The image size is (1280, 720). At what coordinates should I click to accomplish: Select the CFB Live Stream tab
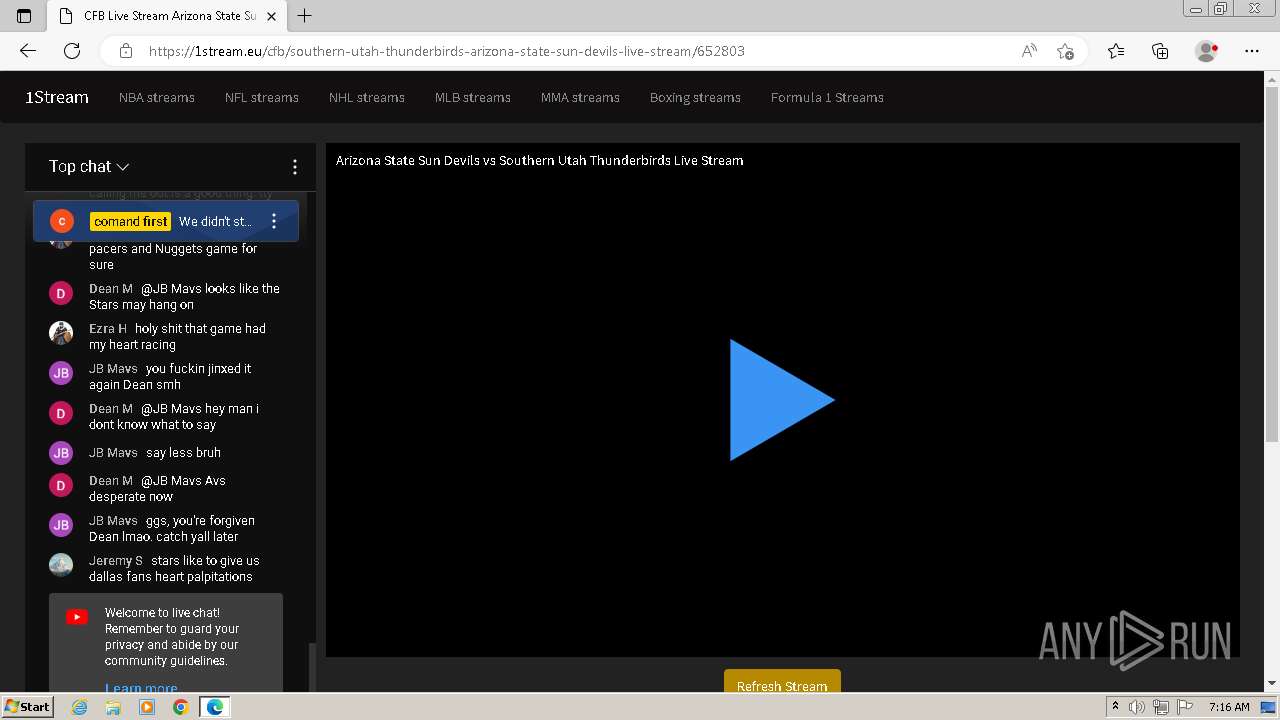[x=166, y=16]
